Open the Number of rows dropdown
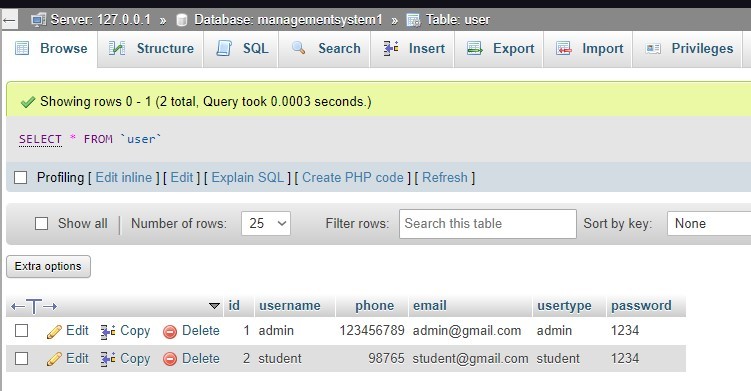 266,223
